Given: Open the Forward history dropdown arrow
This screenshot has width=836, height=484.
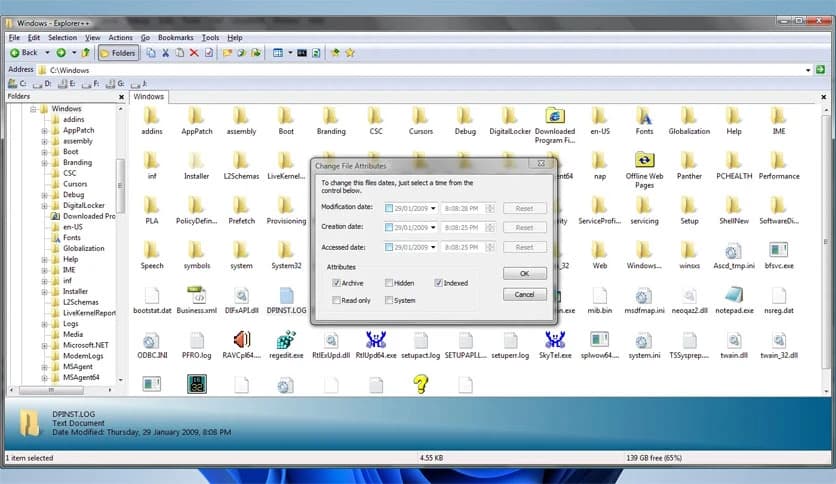Looking at the screenshot, I should point(74,53).
